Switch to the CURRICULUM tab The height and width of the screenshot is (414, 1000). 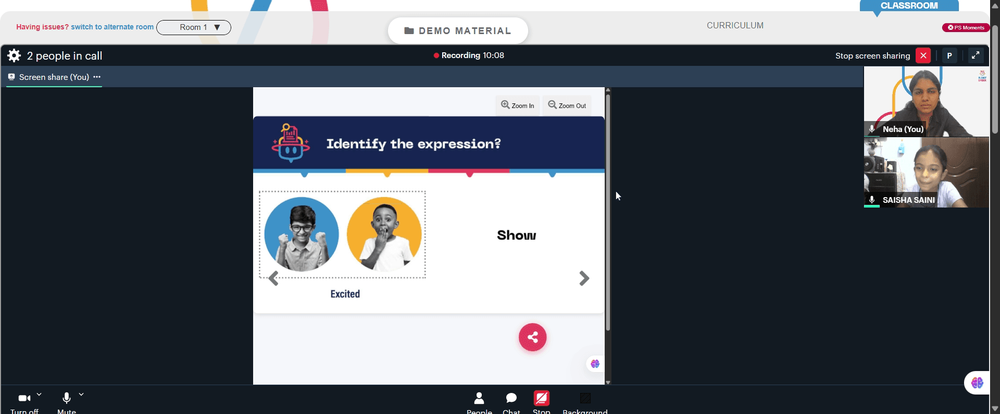click(735, 26)
